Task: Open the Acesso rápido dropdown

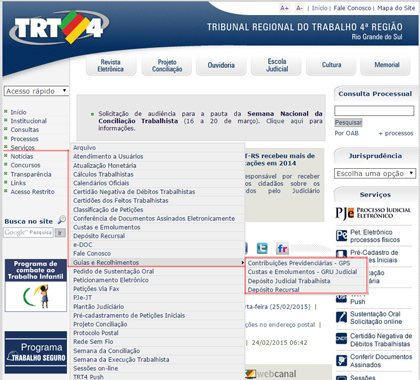Action: [36, 91]
